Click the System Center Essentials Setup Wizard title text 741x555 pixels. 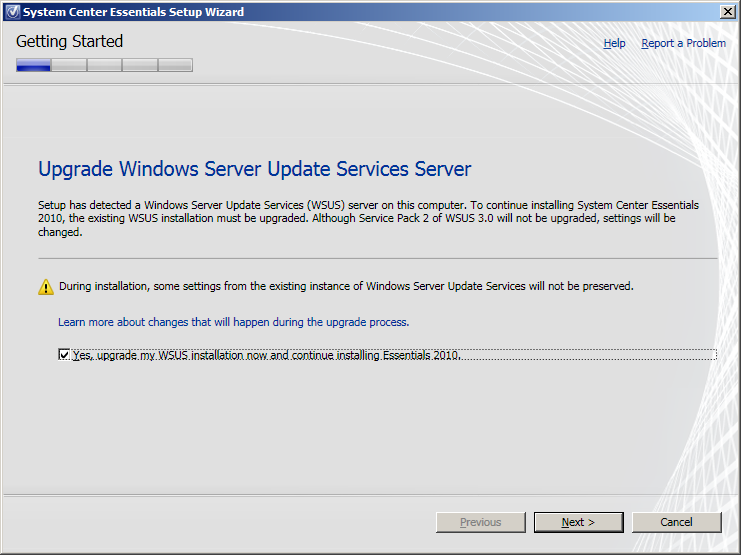pyautogui.click(x=134, y=12)
